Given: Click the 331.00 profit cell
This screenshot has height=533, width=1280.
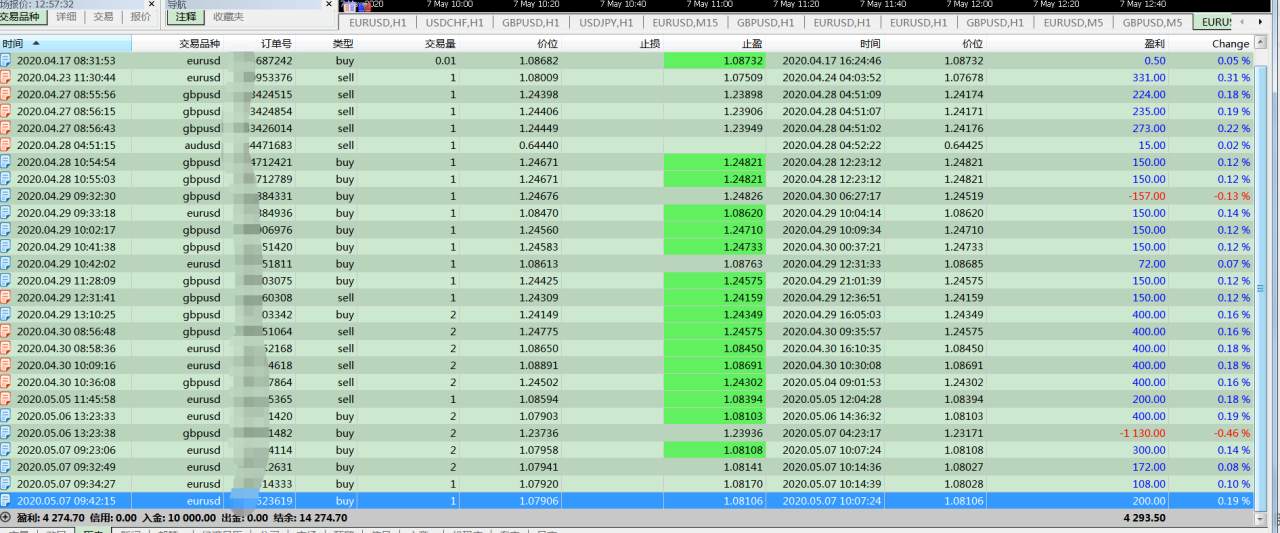Looking at the screenshot, I should click(x=1149, y=78).
